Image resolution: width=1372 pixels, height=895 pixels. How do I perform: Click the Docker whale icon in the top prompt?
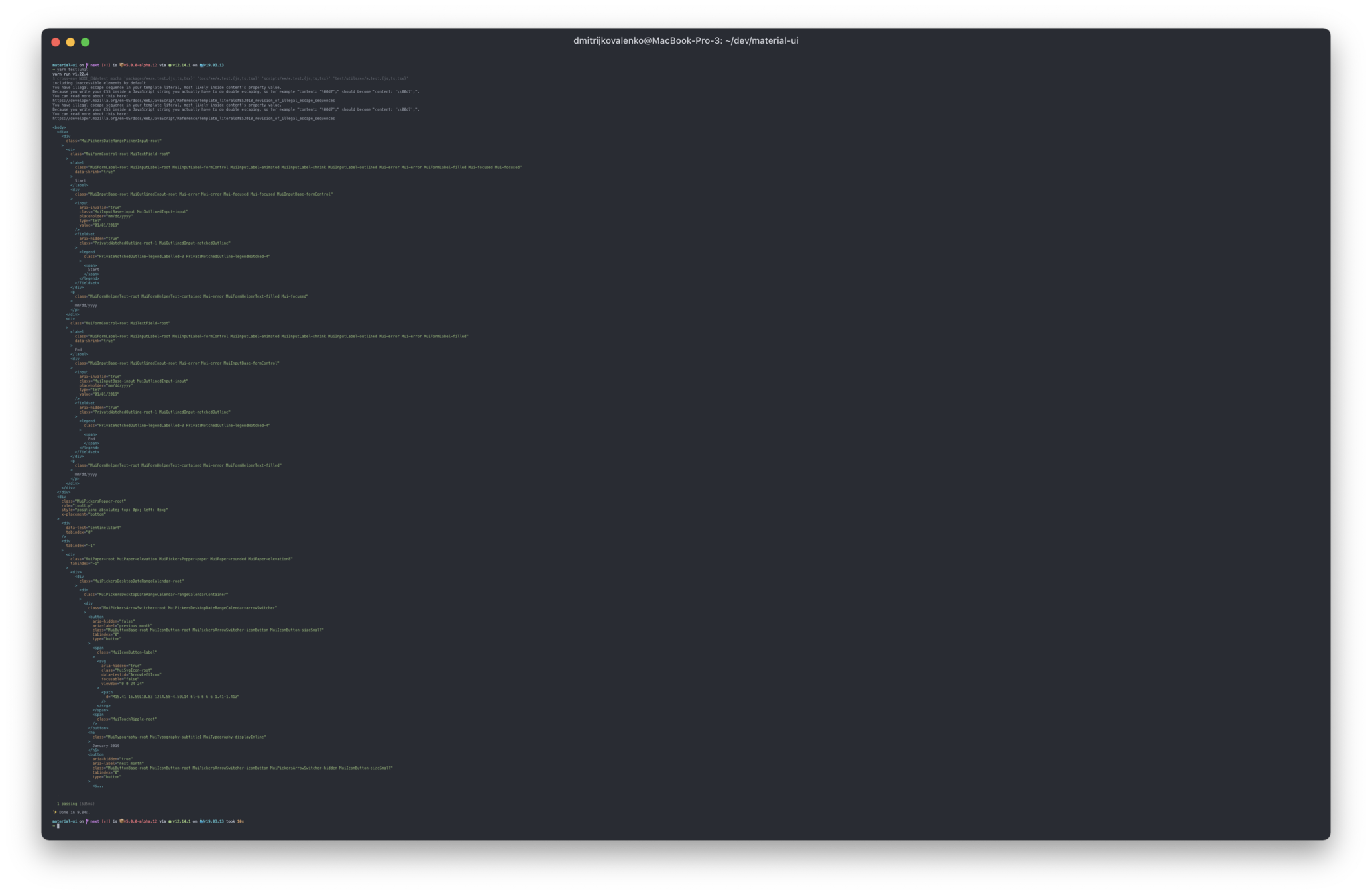click(x=201, y=66)
